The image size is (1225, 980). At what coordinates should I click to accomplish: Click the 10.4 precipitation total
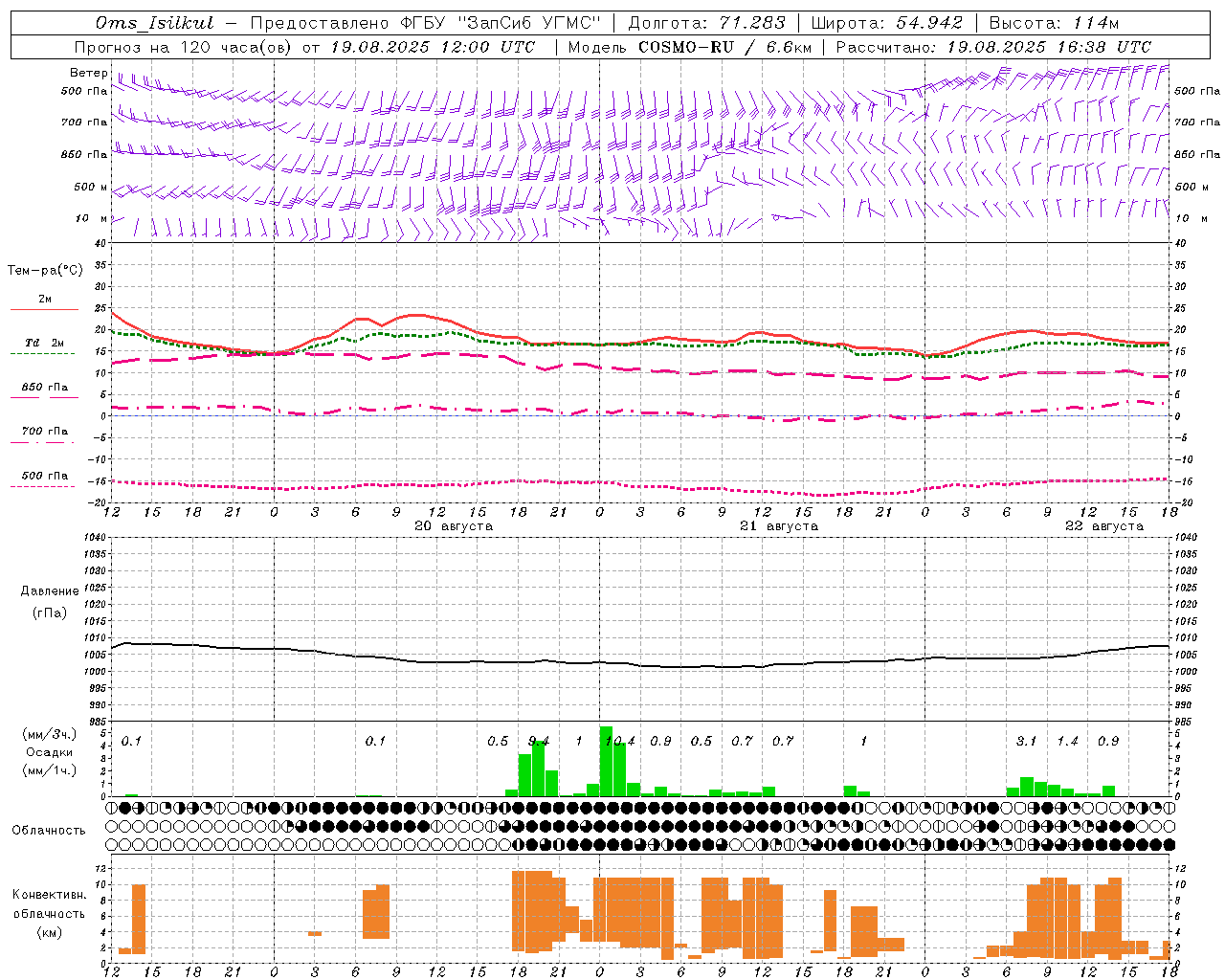(620, 741)
